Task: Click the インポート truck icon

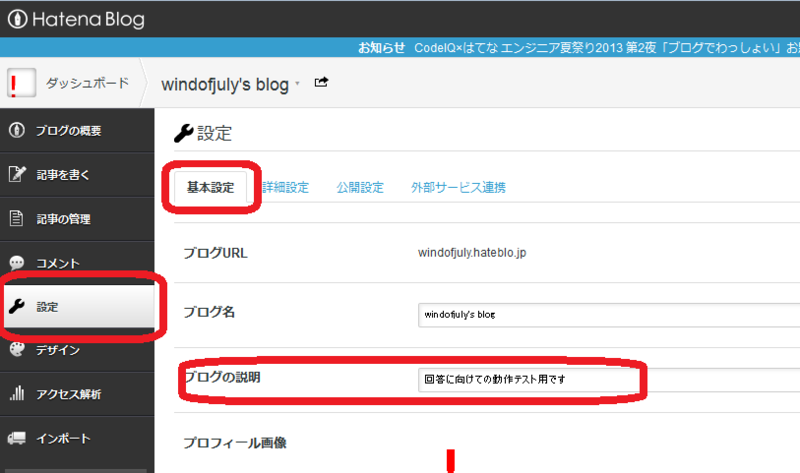Action: tap(17, 438)
